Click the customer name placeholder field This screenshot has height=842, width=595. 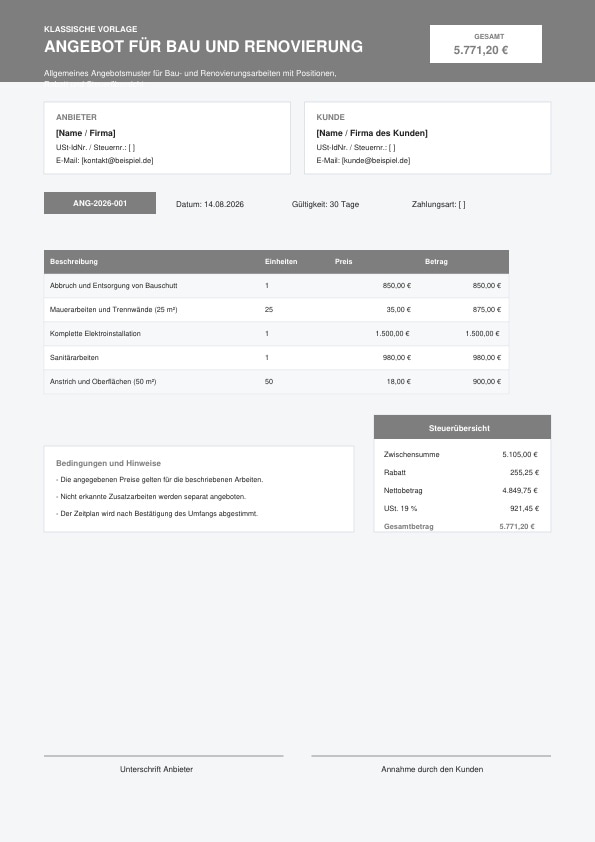pos(372,133)
